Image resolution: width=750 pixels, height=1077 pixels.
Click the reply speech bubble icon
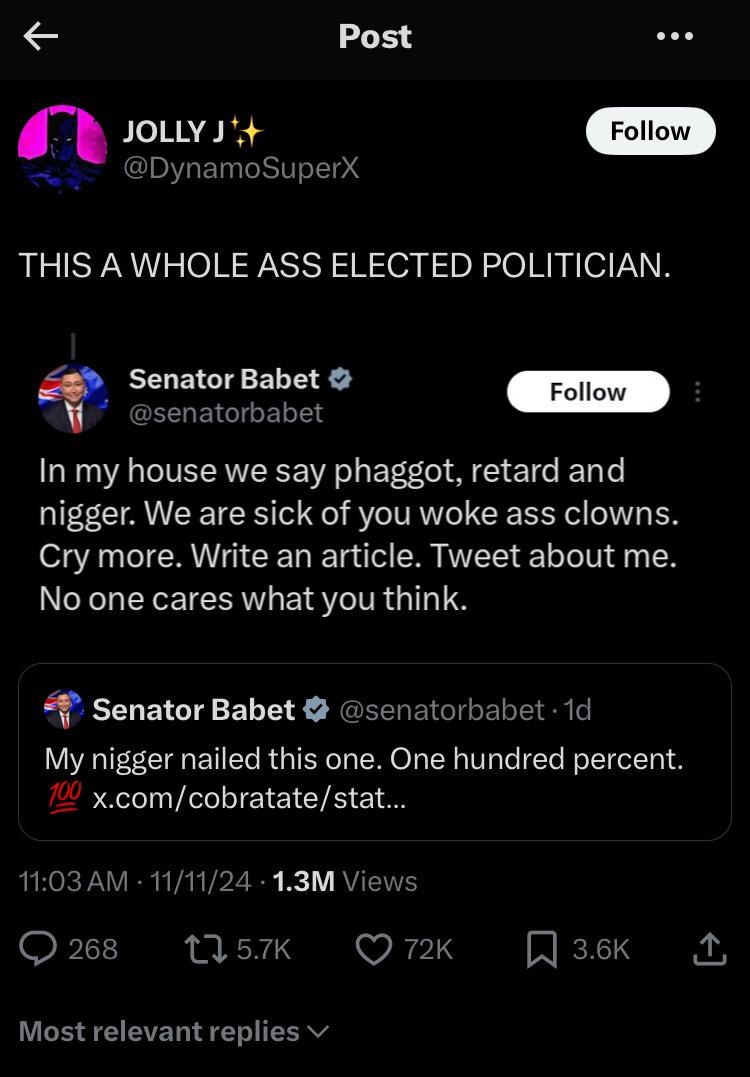click(x=41, y=948)
